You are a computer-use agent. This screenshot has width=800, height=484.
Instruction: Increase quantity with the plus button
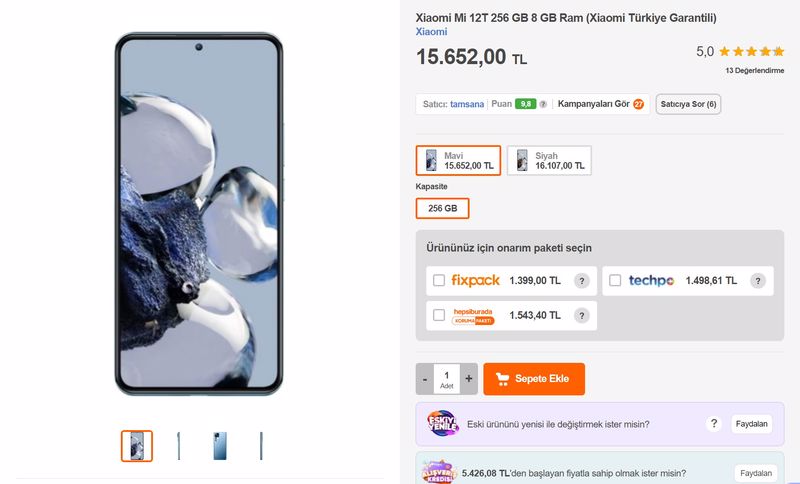tap(469, 379)
